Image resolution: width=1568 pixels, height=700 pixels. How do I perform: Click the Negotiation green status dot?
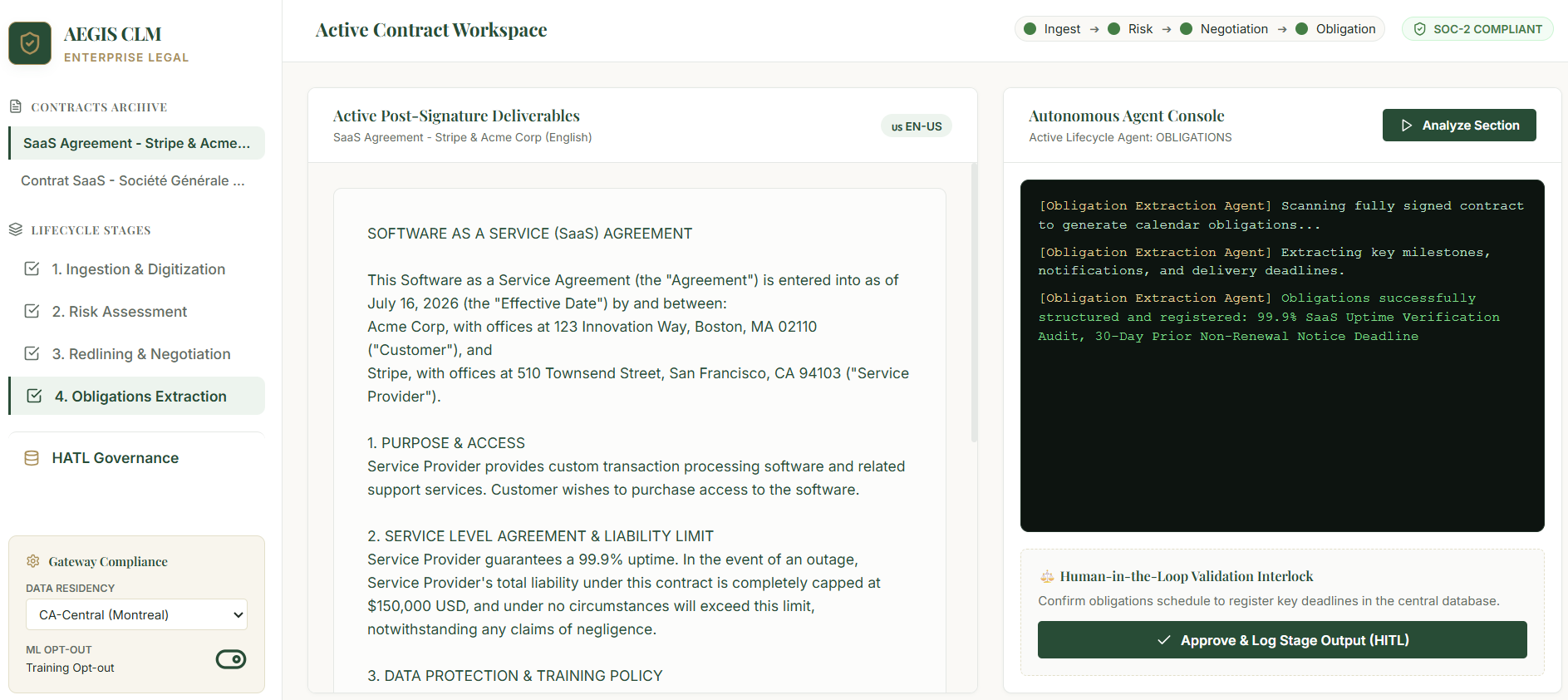1187,29
